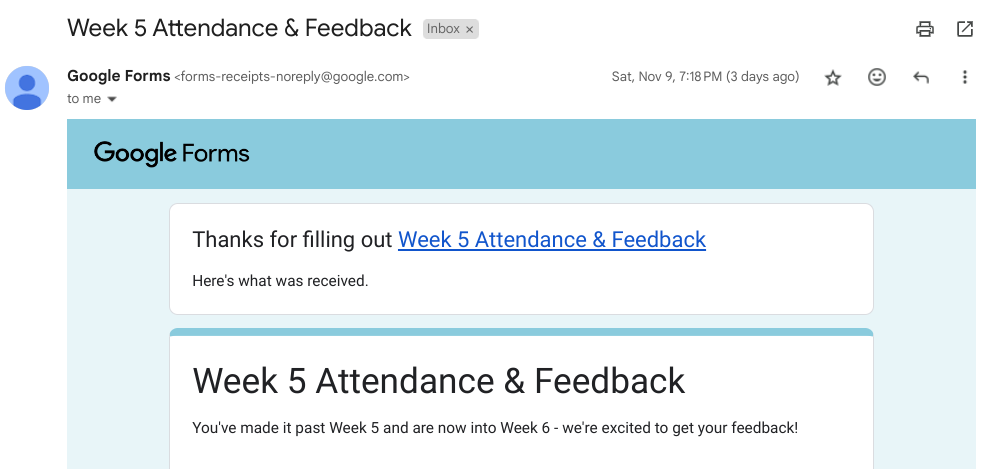Open the Week 5 Attendance & Feedback link
This screenshot has height=469, width=987.
[552, 240]
